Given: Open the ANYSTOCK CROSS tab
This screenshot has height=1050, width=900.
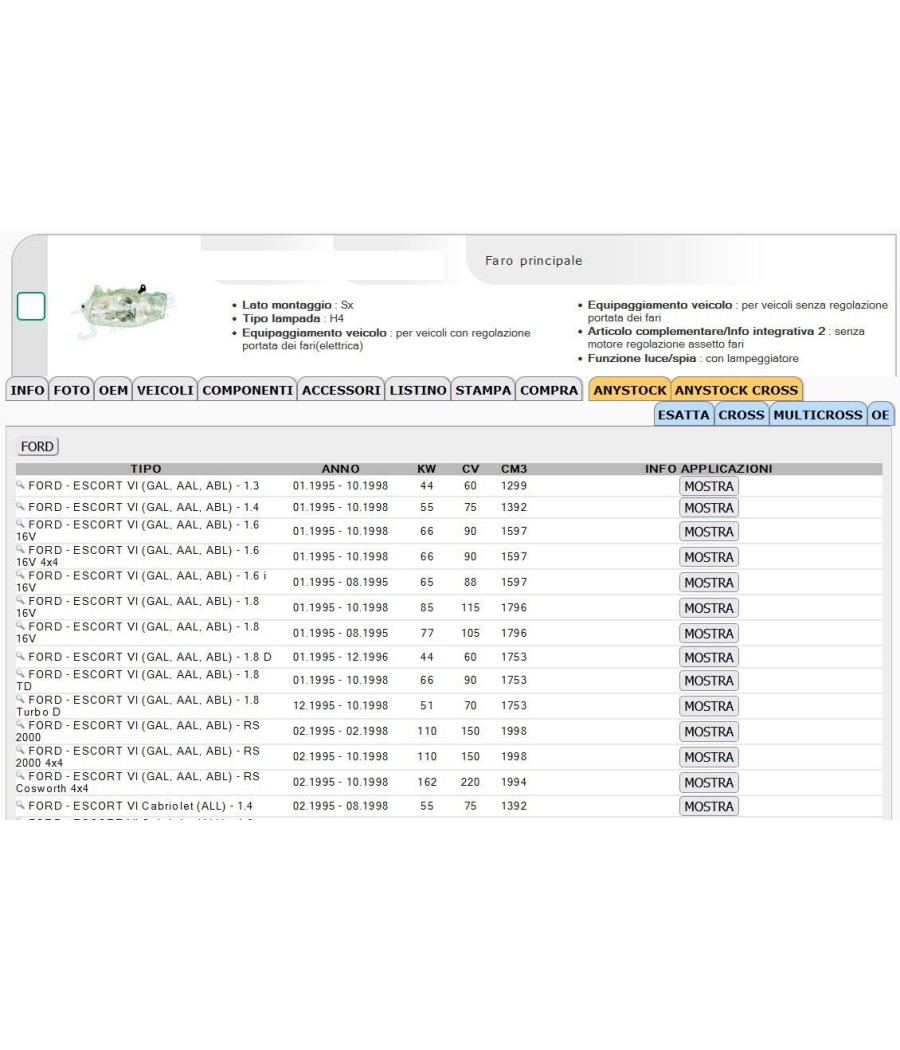Looking at the screenshot, I should pos(737,390).
